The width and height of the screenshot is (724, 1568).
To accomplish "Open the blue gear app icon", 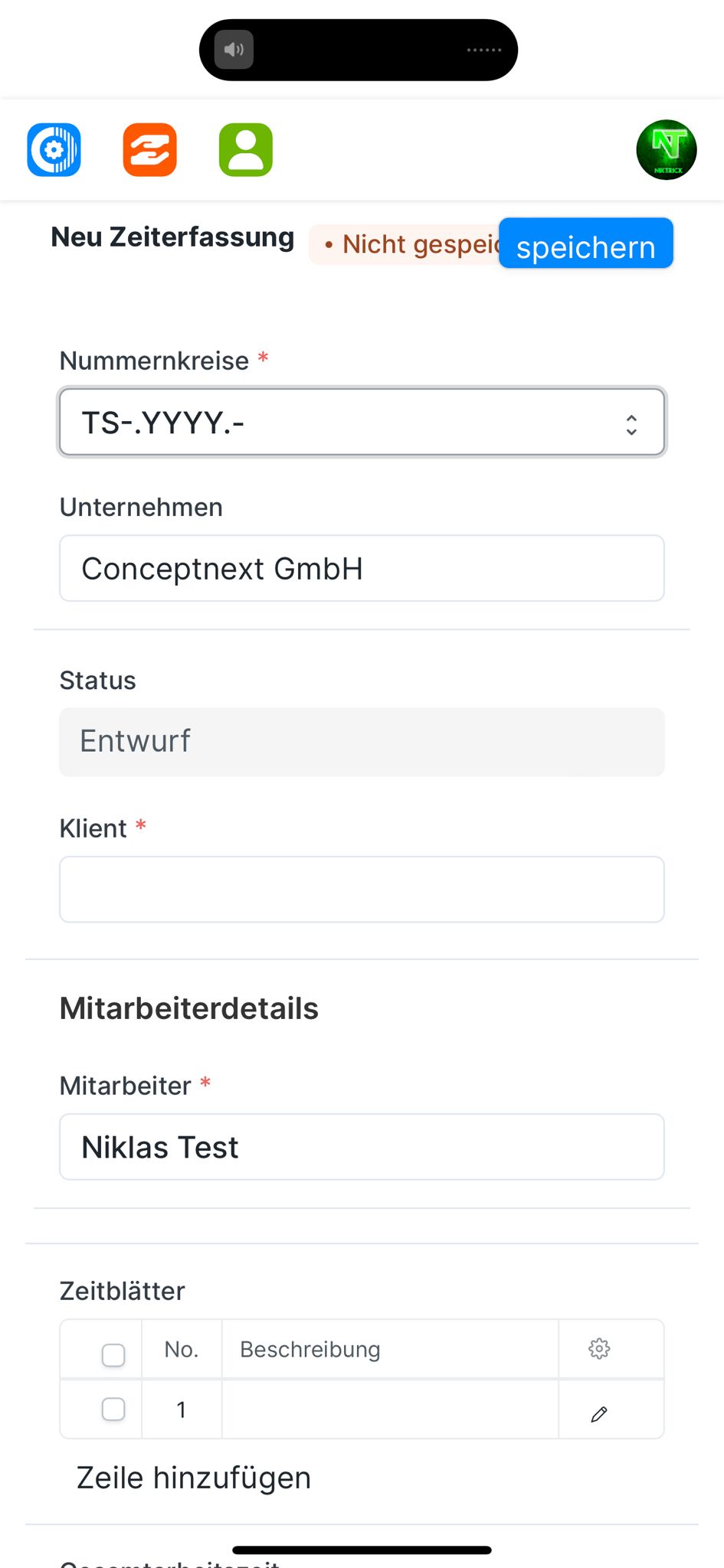I will tap(54, 149).
